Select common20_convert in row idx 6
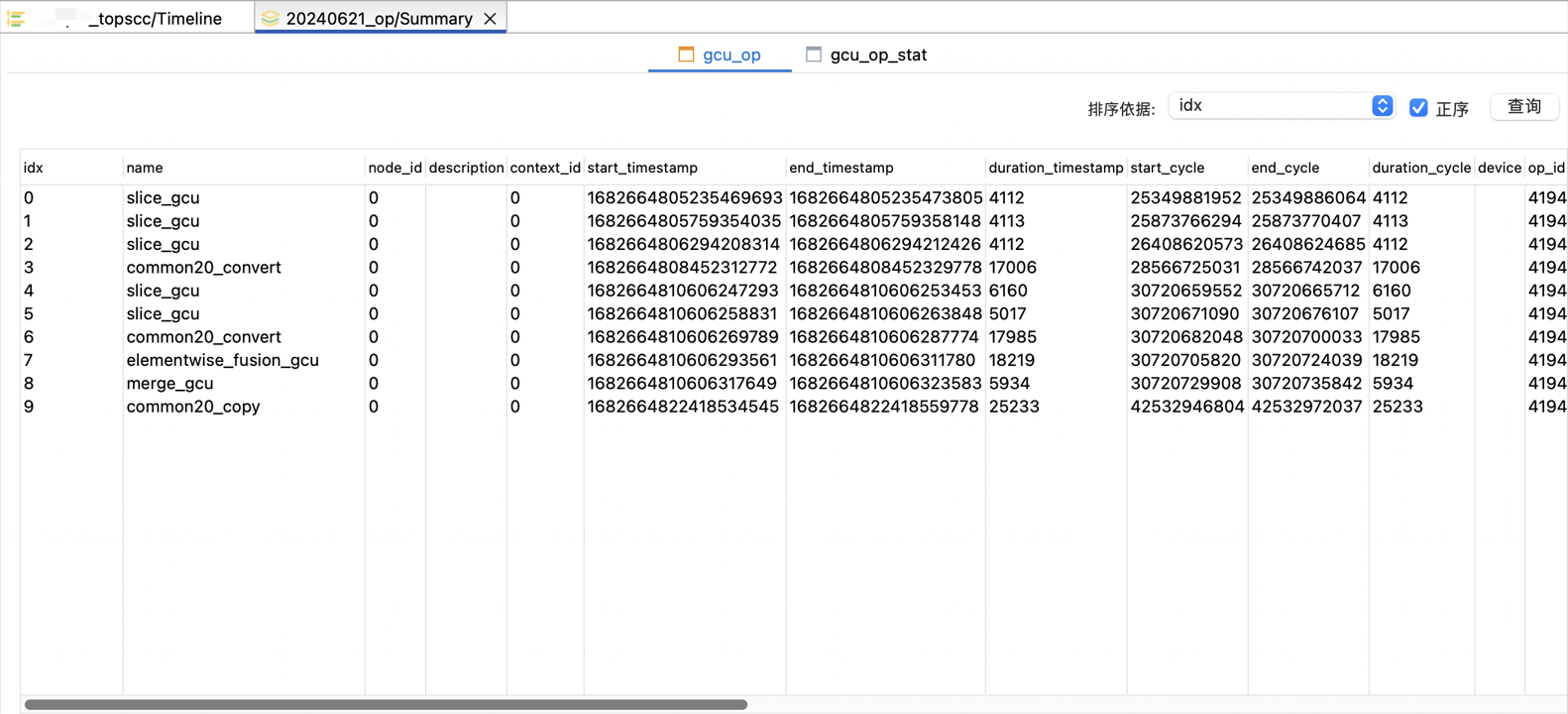The height and width of the screenshot is (714, 1568). tap(204, 337)
